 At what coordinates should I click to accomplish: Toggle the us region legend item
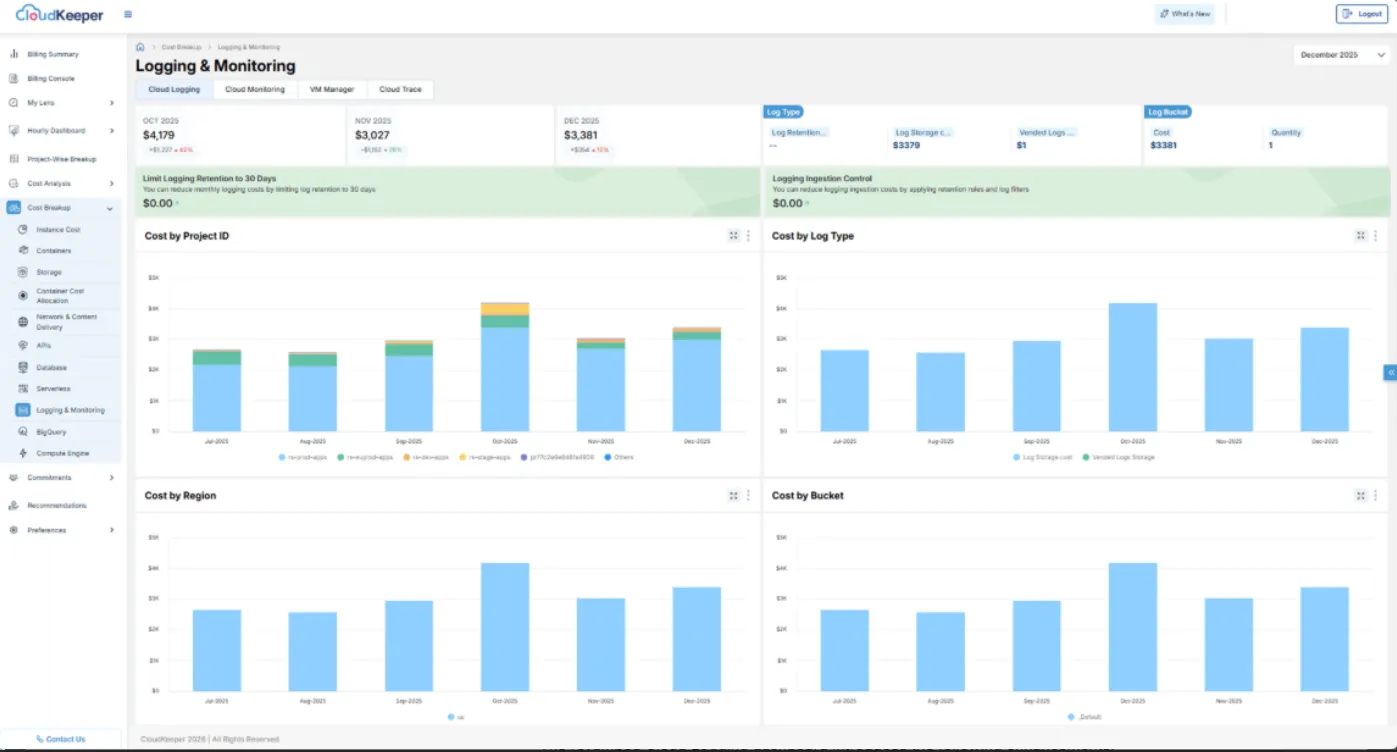457,717
